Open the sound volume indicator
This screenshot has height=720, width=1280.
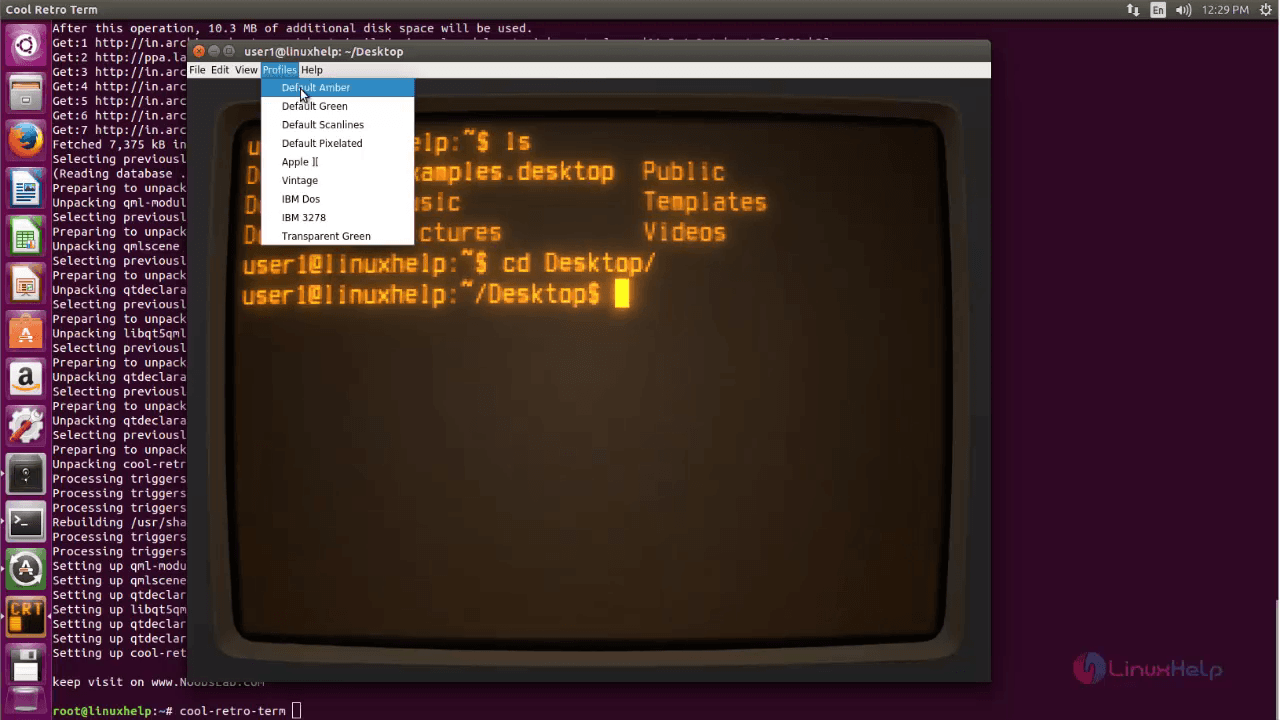coord(1184,10)
